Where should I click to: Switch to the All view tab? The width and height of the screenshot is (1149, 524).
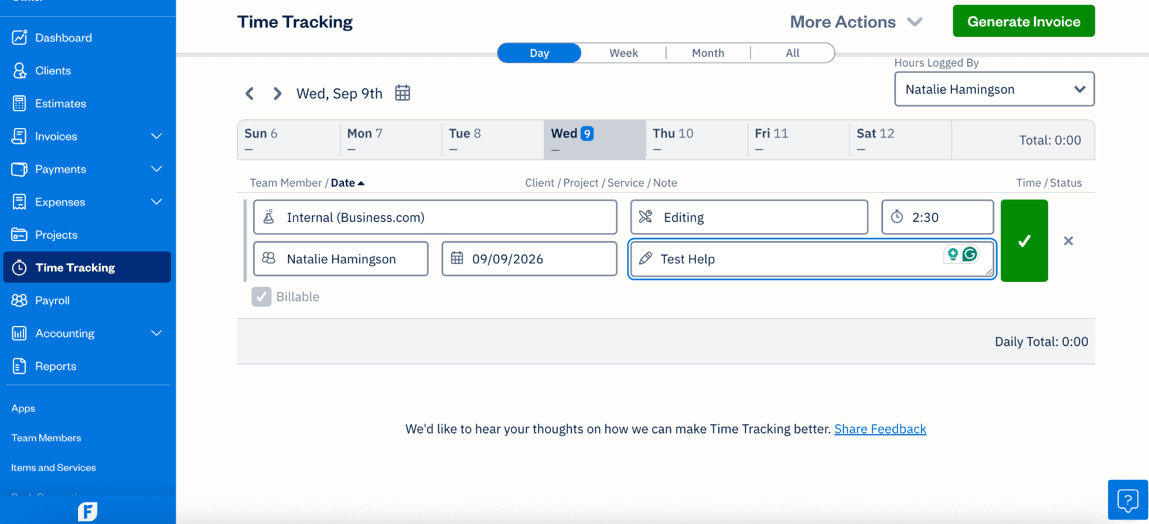pos(792,53)
